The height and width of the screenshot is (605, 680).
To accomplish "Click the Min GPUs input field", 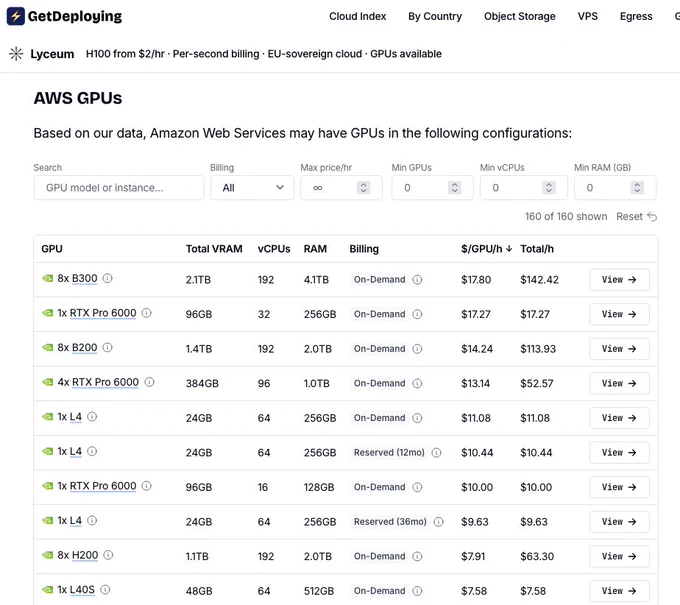I will tap(432, 188).
